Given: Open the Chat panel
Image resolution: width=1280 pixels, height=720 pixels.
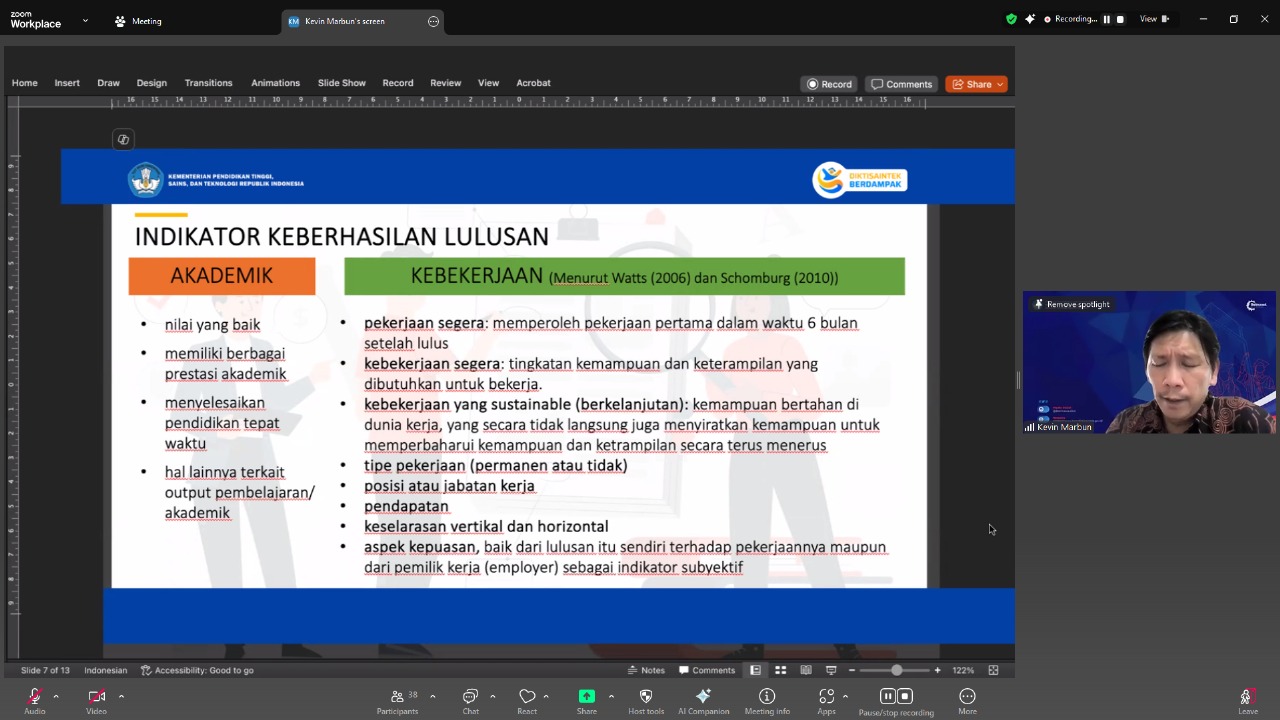Looking at the screenshot, I should coord(470,697).
